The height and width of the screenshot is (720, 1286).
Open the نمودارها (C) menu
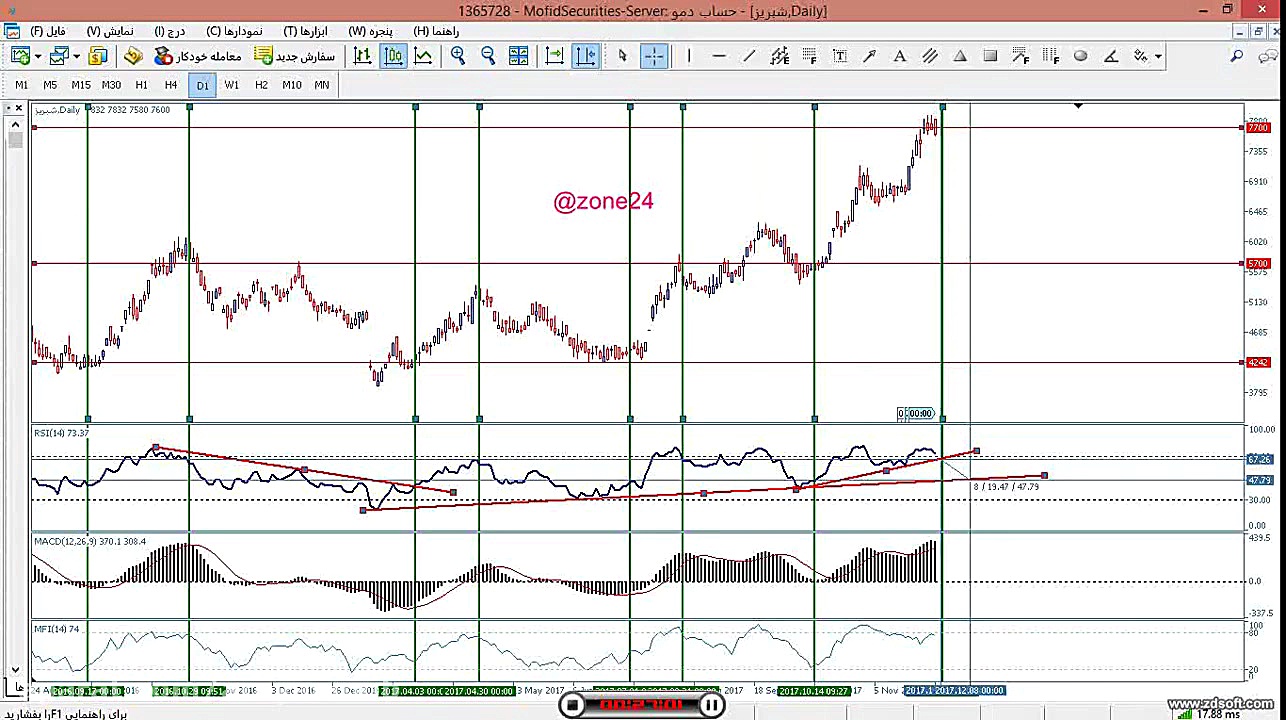(235, 31)
